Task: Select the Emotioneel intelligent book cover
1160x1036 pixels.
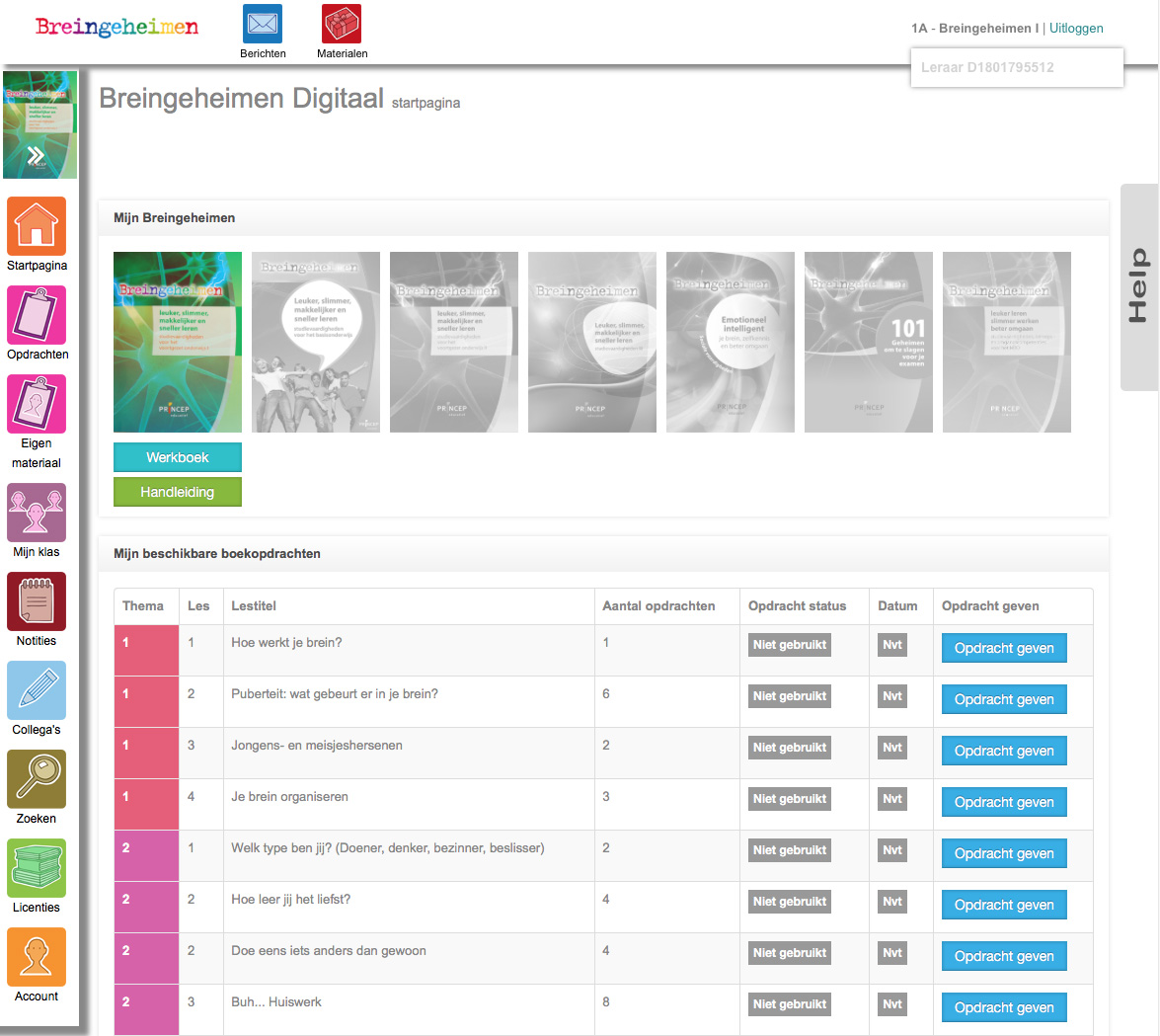Action: (731, 342)
